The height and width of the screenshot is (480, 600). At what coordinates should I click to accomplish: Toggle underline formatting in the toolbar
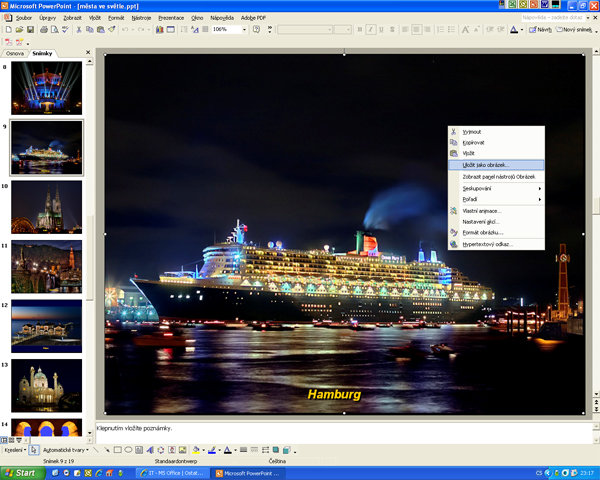(381, 30)
